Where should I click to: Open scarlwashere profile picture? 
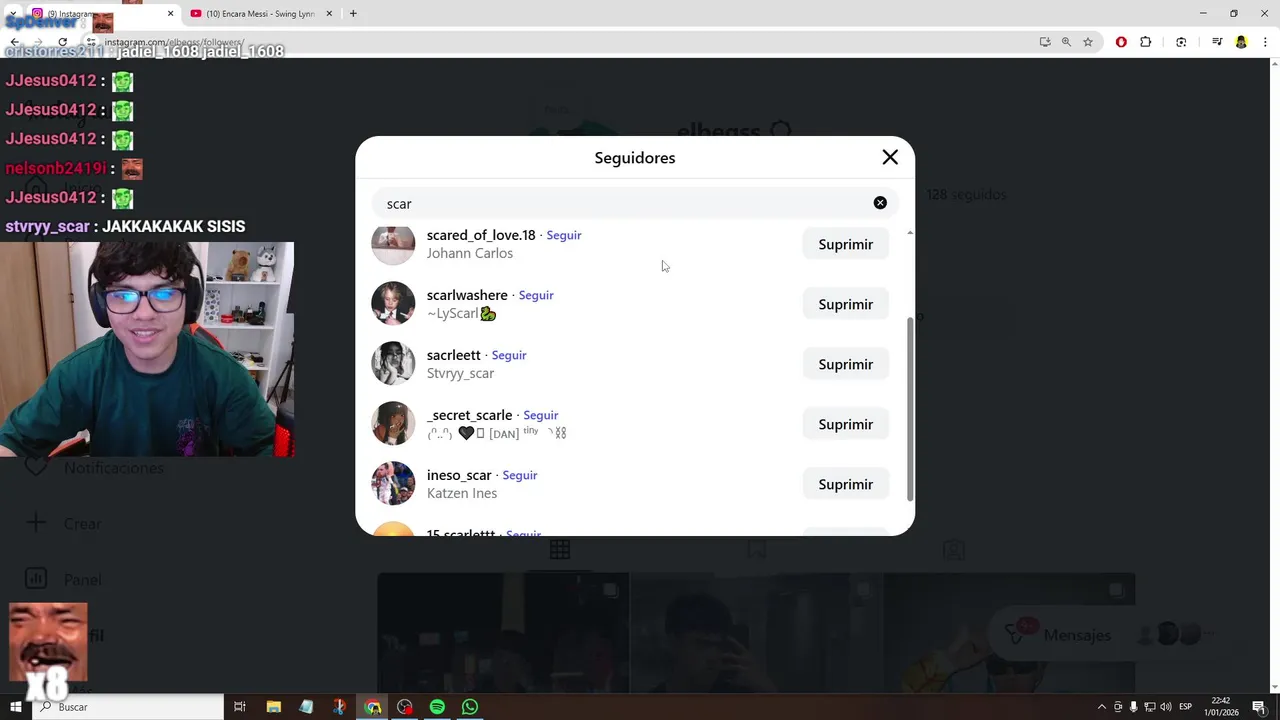click(393, 304)
